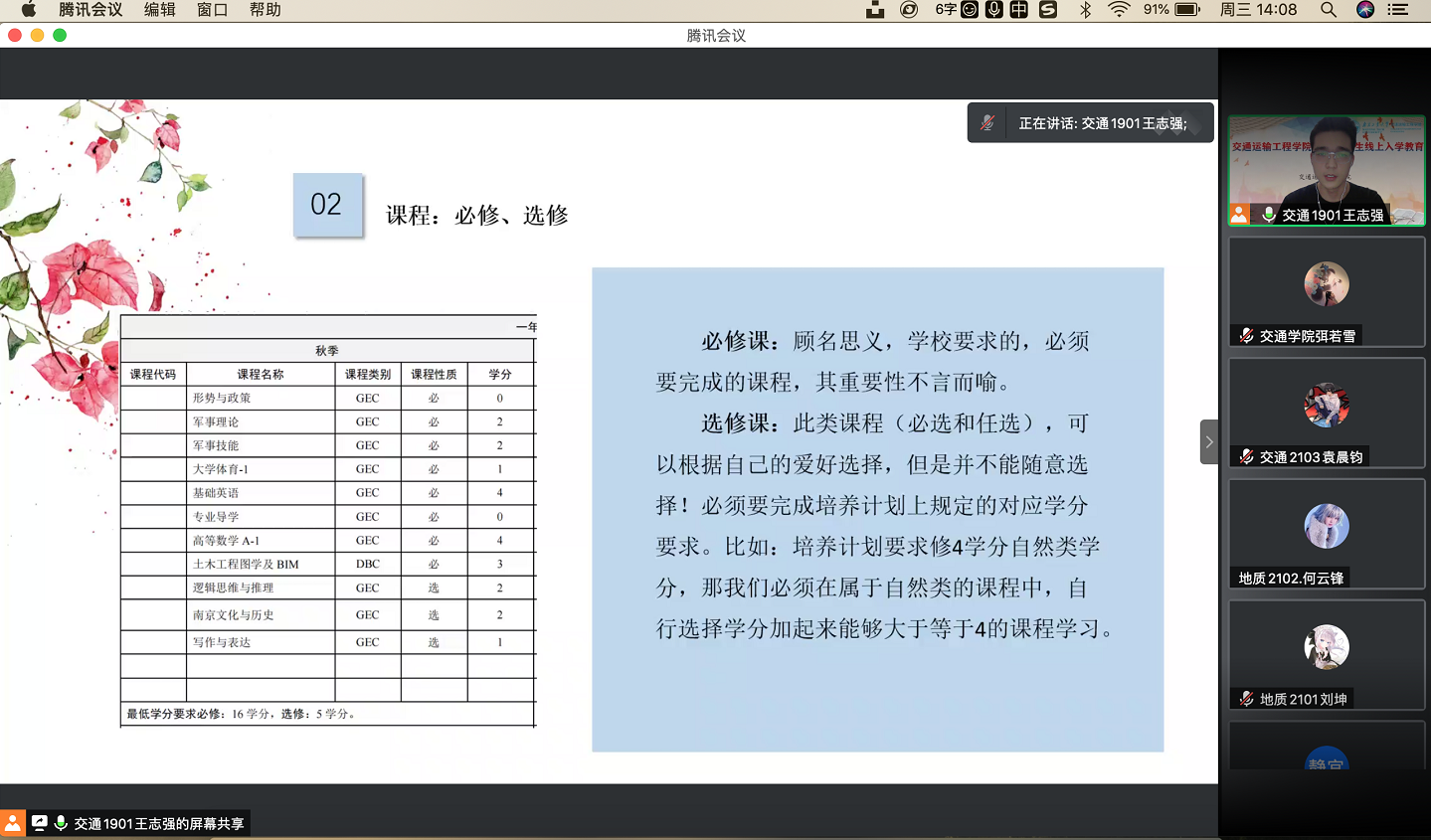Click the battery status indicator

(x=1187, y=10)
